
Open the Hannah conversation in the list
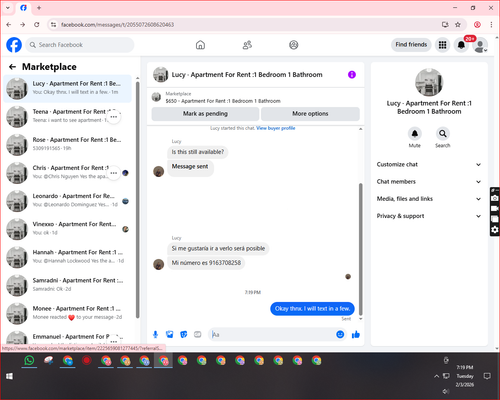click(68, 257)
